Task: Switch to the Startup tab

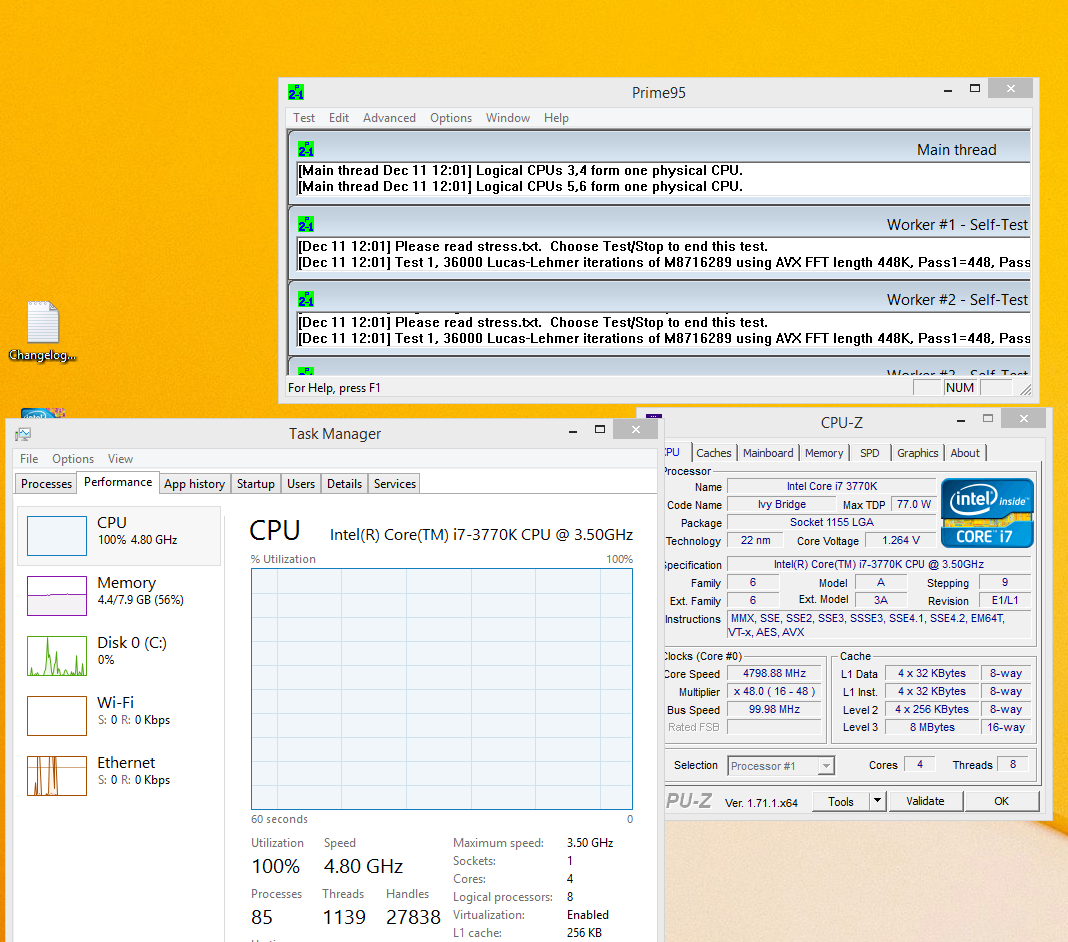Action: [255, 484]
